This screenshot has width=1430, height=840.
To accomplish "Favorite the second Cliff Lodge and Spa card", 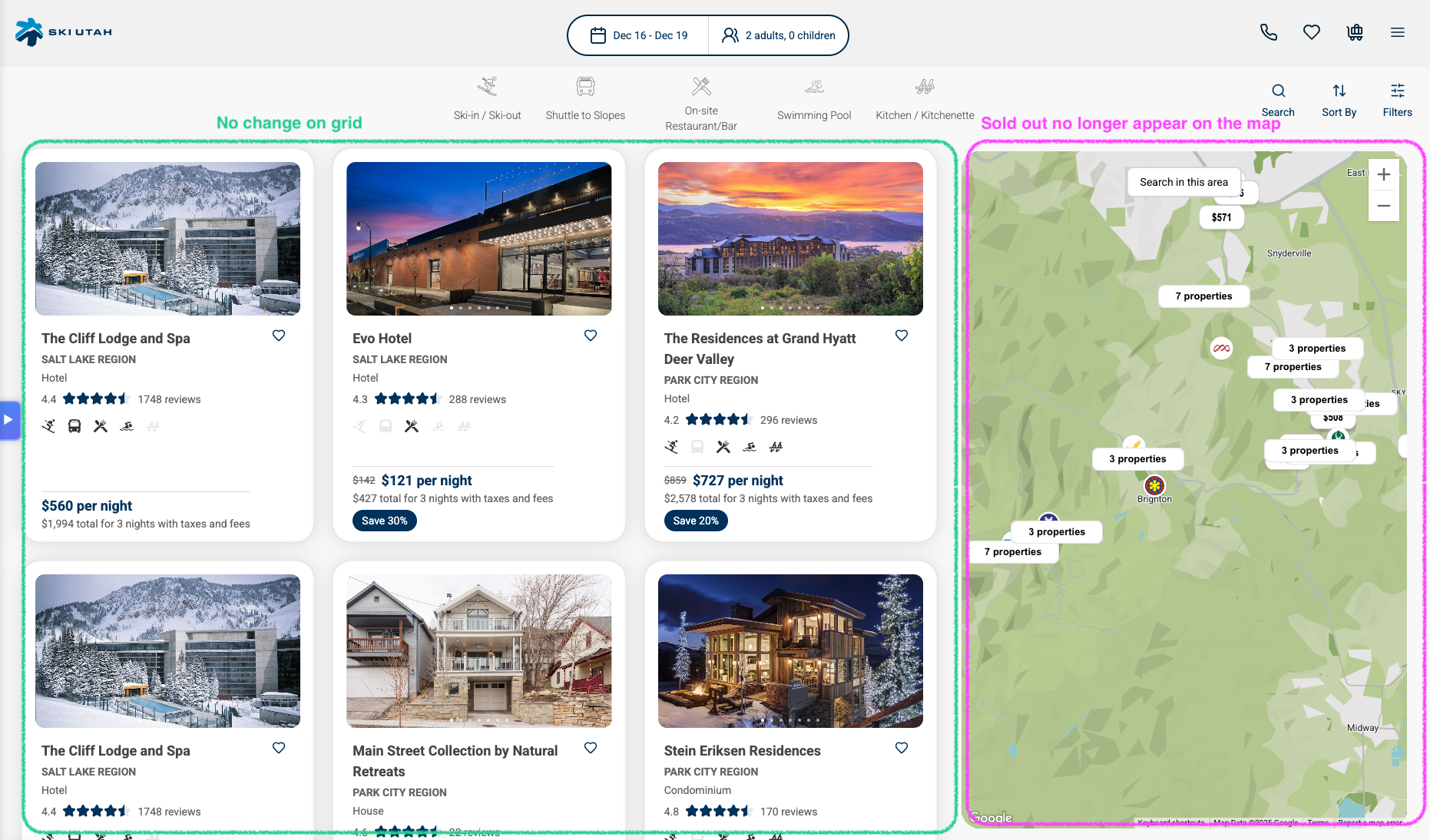I will pyautogui.click(x=279, y=748).
